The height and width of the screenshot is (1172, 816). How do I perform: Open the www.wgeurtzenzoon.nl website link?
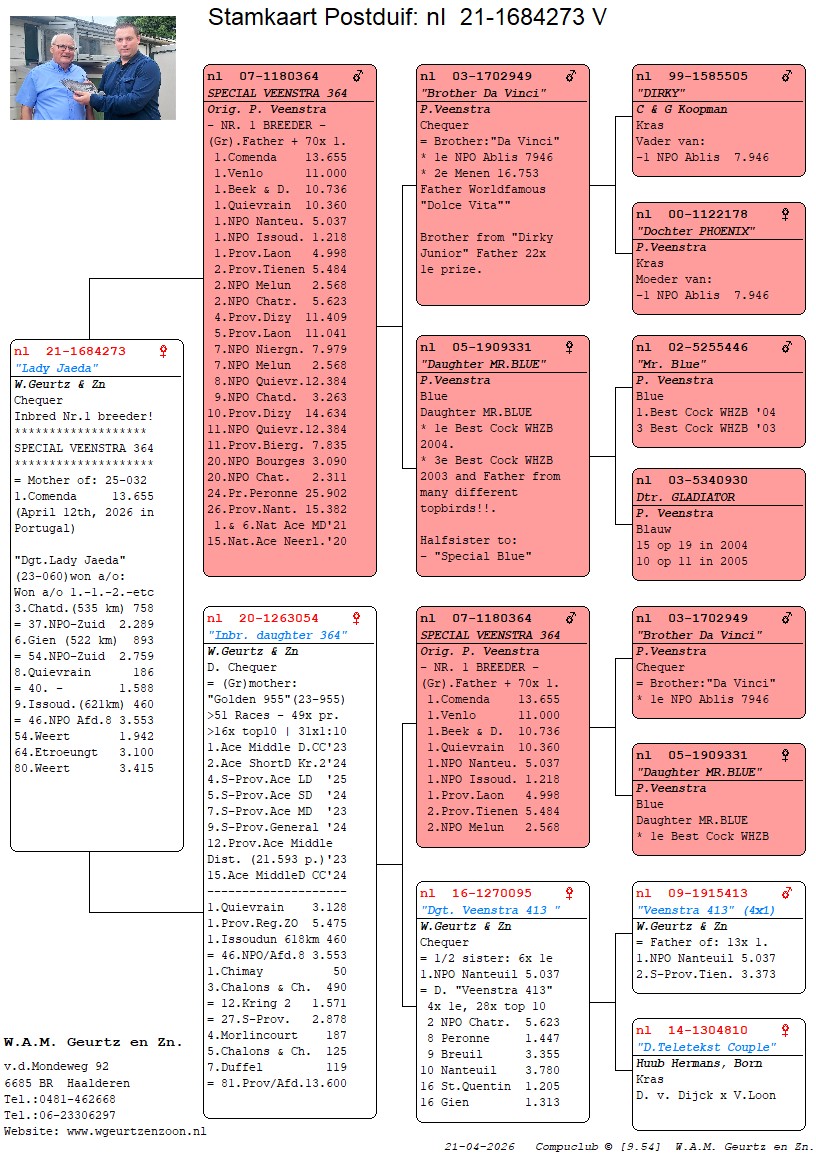pyautogui.click(x=137, y=1130)
